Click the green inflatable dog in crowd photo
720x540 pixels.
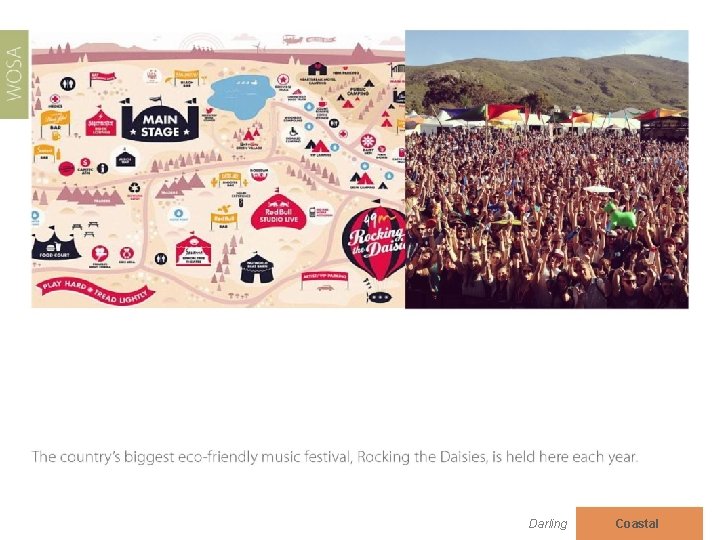pos(621,216)
